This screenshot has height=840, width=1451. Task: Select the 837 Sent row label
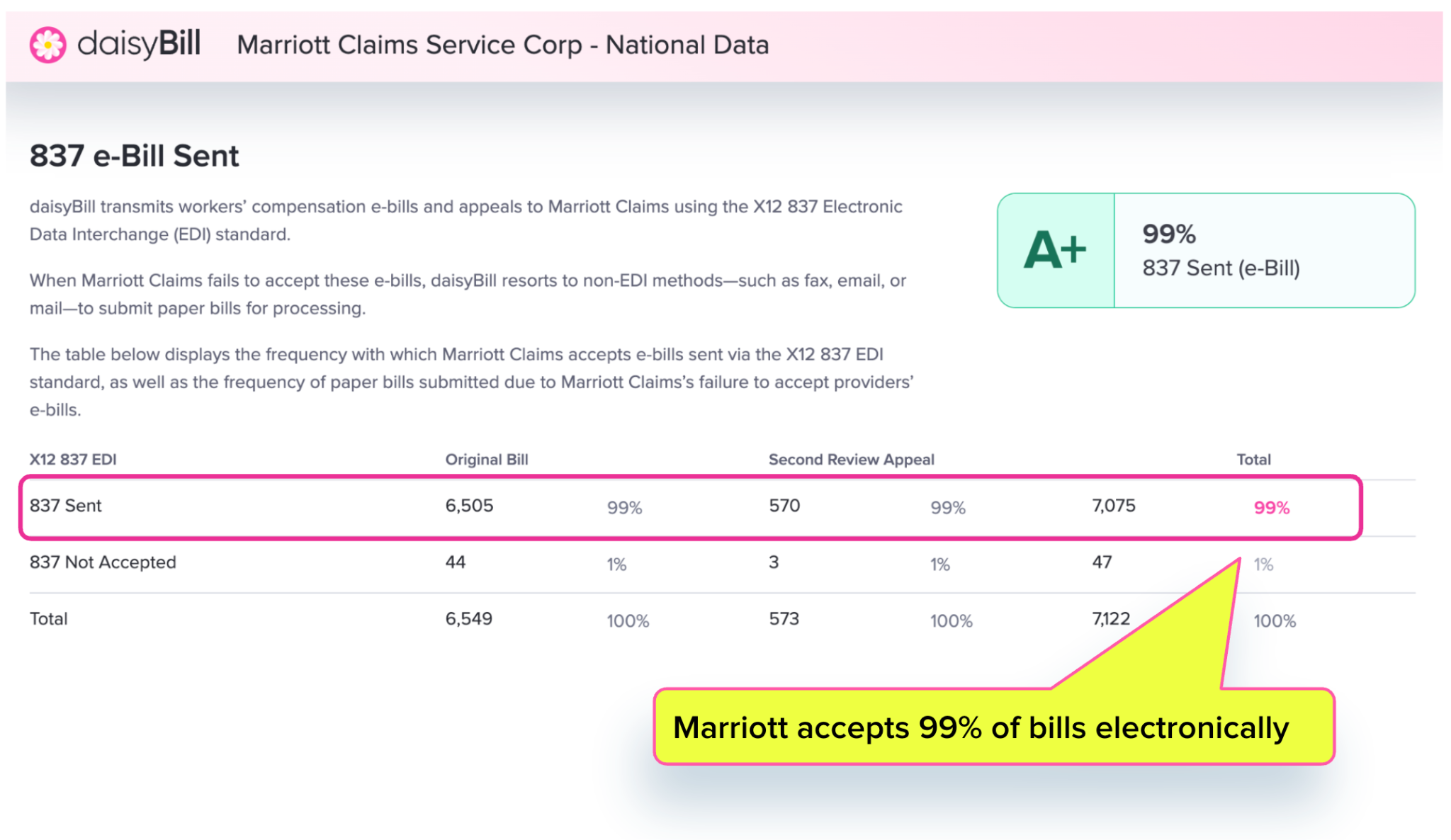click(x=65, y=506)
